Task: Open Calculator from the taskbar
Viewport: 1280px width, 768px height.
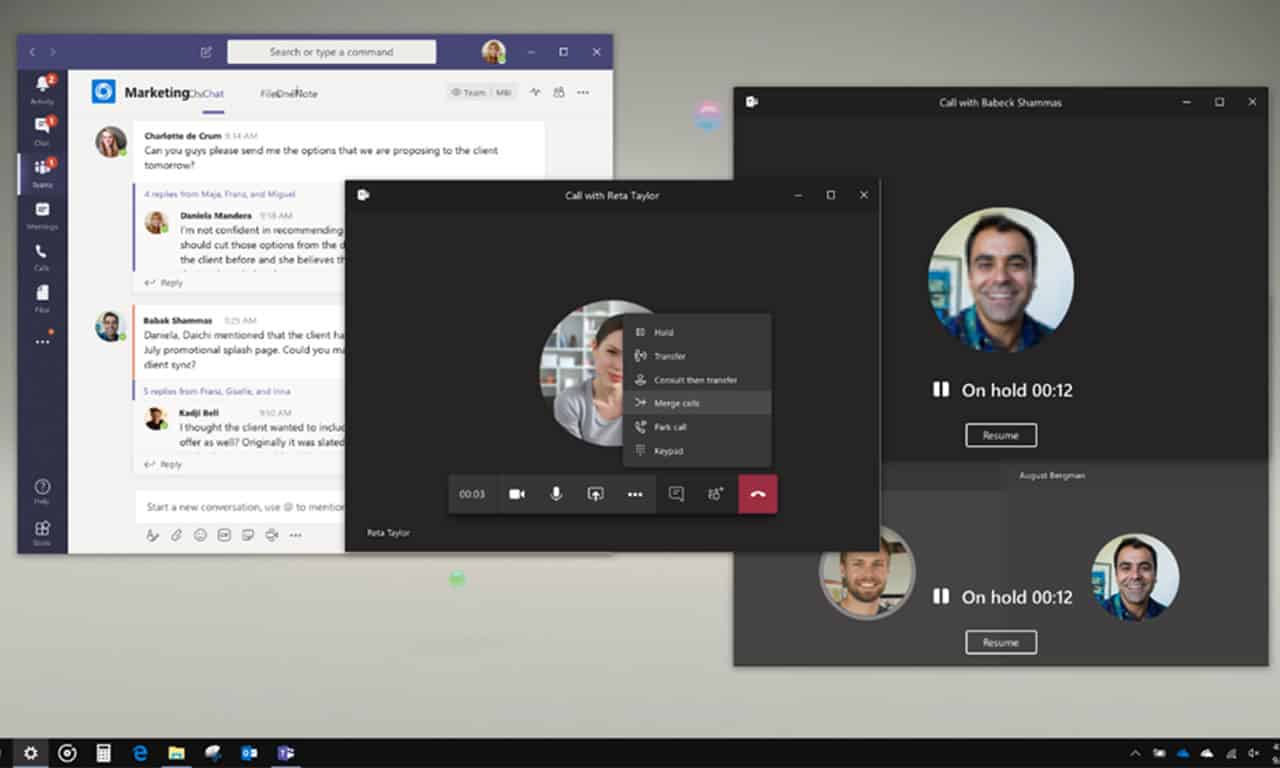Action: (x=103, y=753)
